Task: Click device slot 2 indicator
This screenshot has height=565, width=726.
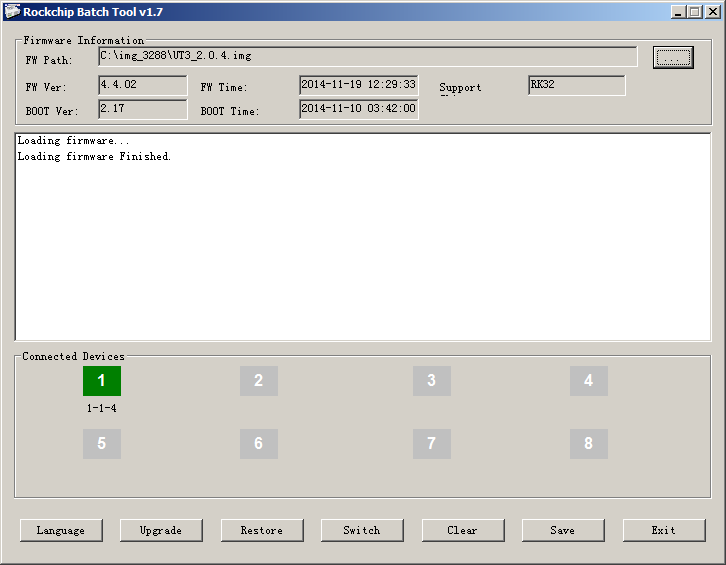Action: 258,381
